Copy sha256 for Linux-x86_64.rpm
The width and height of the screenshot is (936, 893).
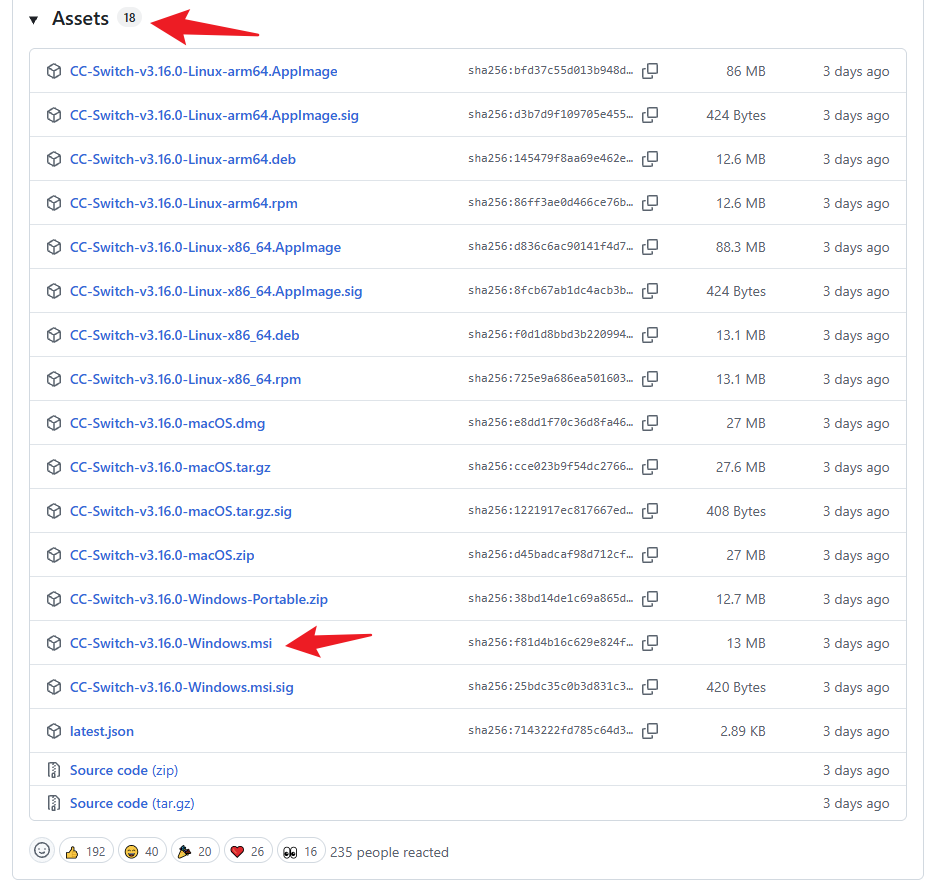(650, 379)
